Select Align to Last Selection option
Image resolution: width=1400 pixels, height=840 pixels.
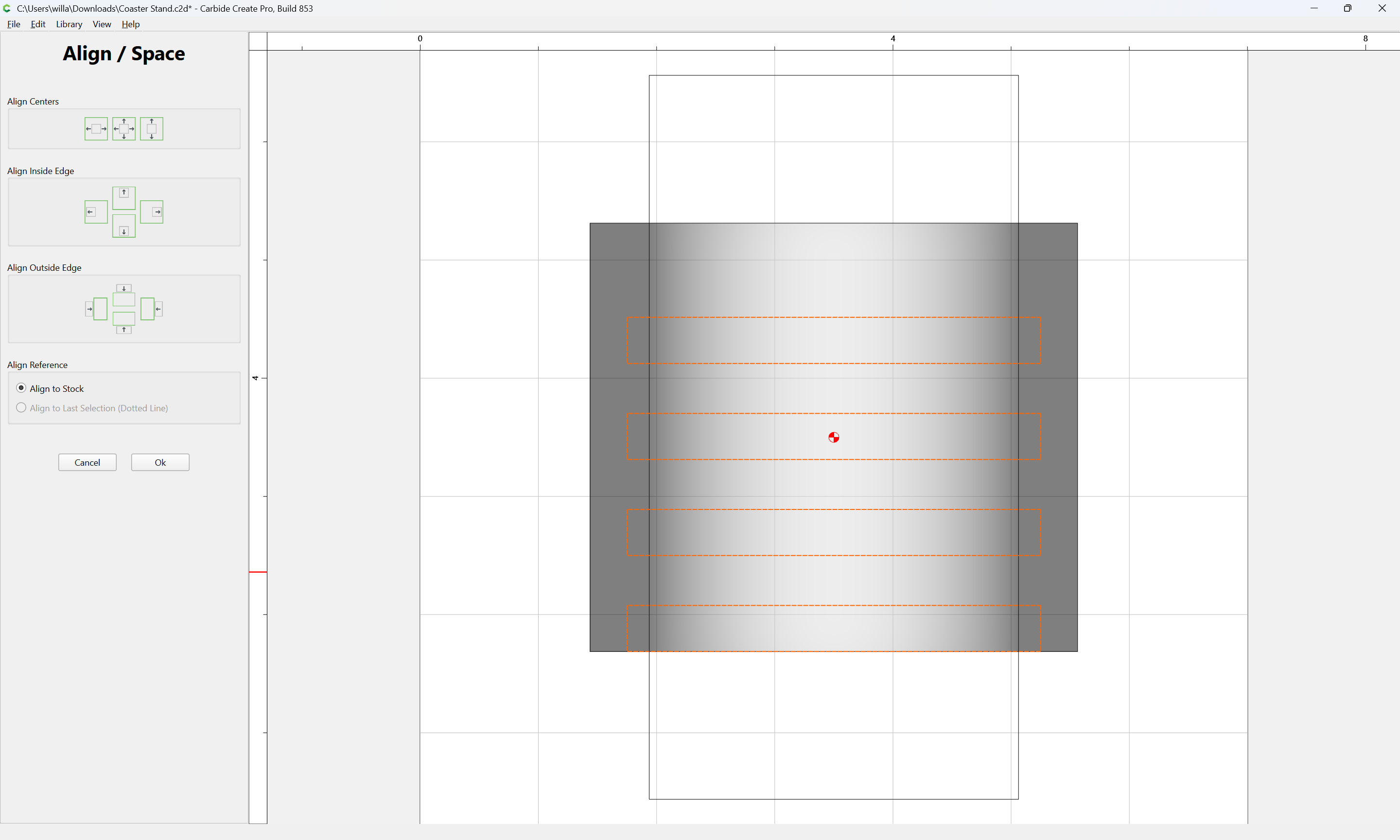(92, 408)
